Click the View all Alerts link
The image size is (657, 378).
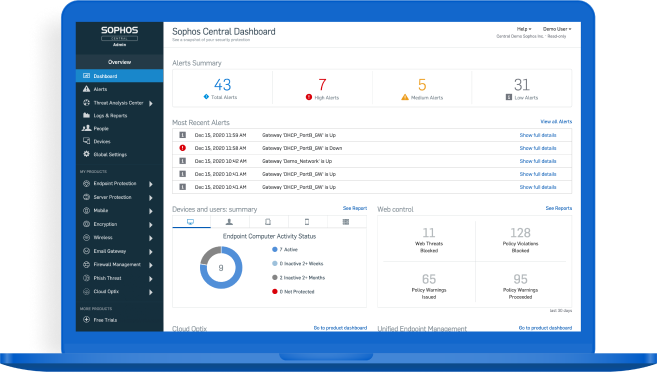556,122
